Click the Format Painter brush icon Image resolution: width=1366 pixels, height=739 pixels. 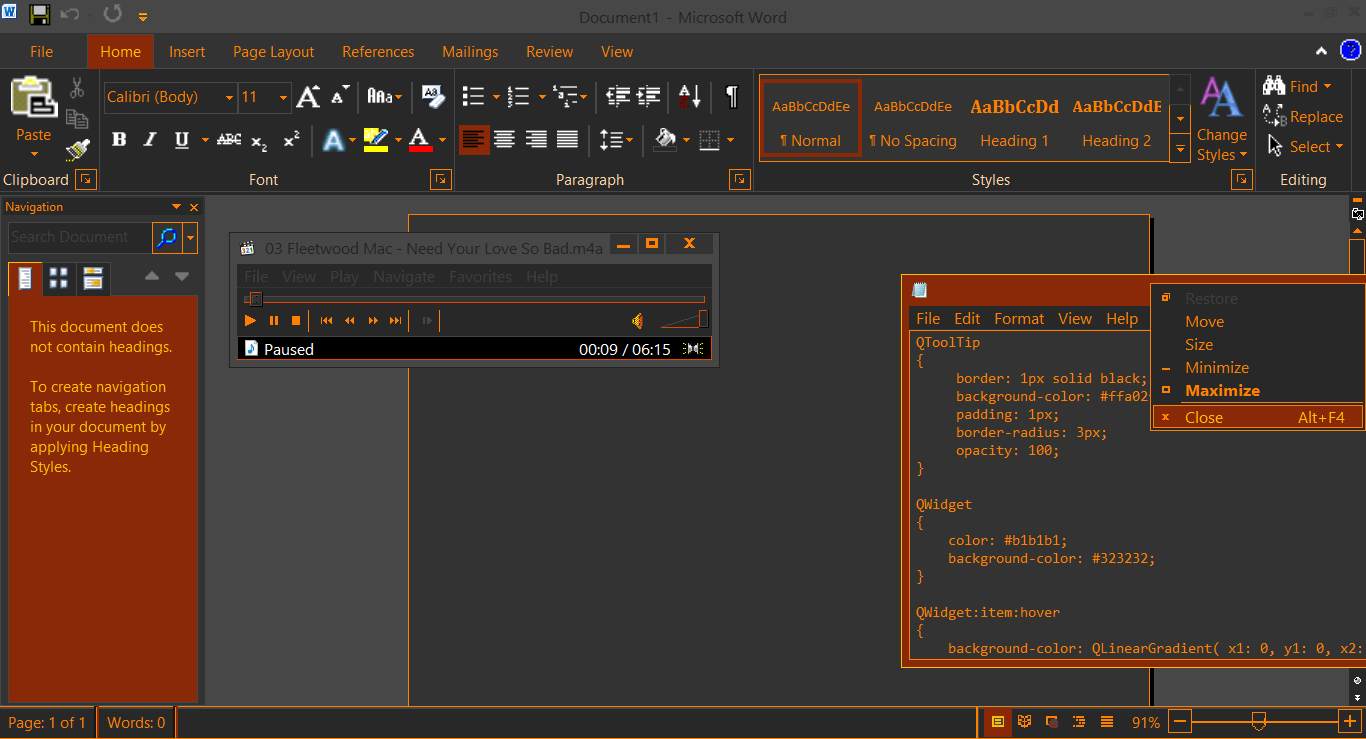(77, 150)
